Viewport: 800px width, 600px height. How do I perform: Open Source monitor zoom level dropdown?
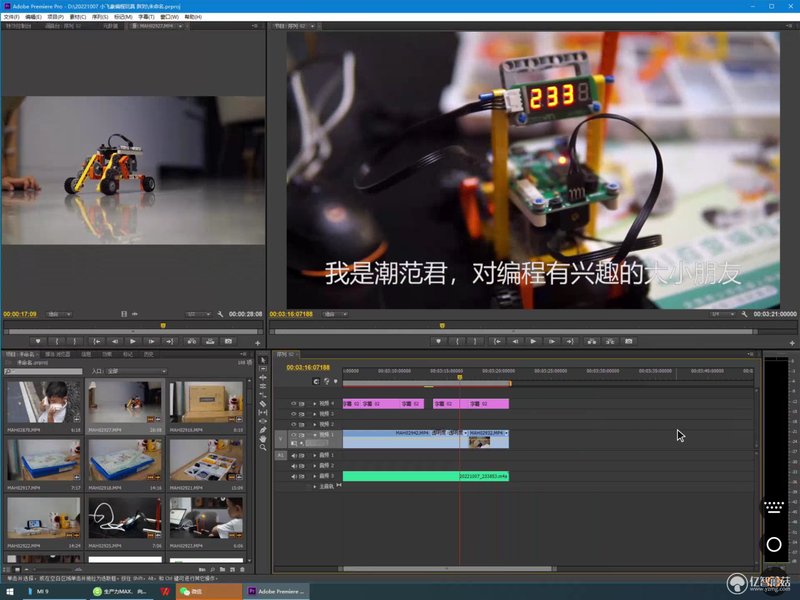[x=59, y=314]
